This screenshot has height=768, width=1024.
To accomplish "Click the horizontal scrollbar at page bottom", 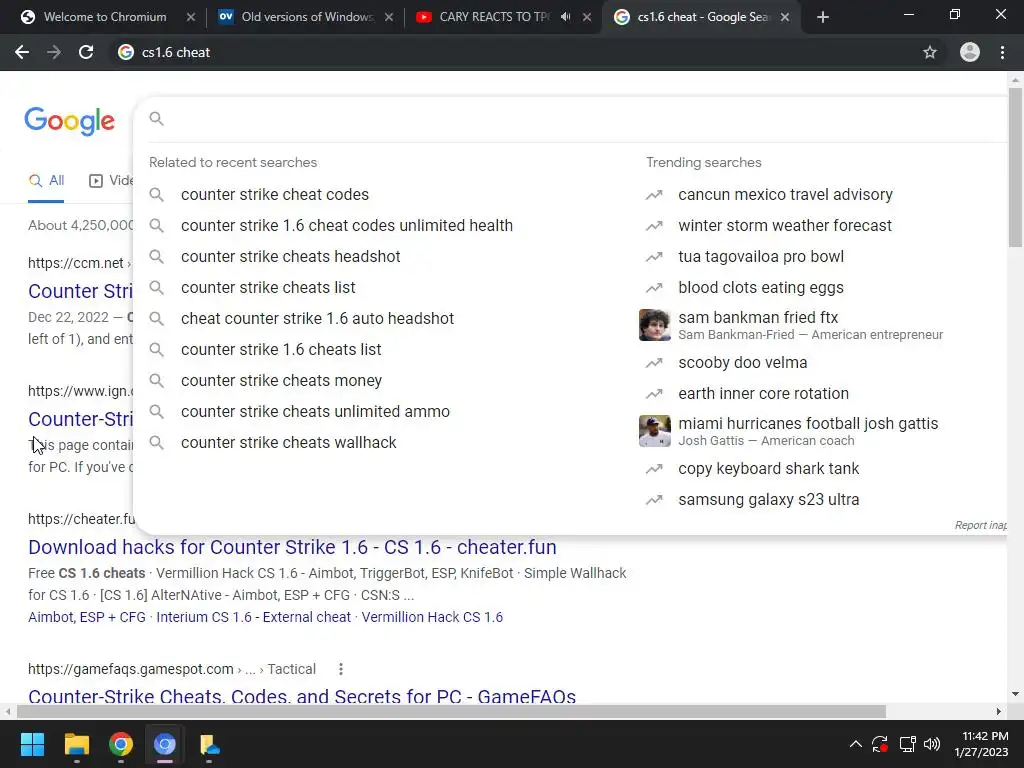I will click(451, 711).
